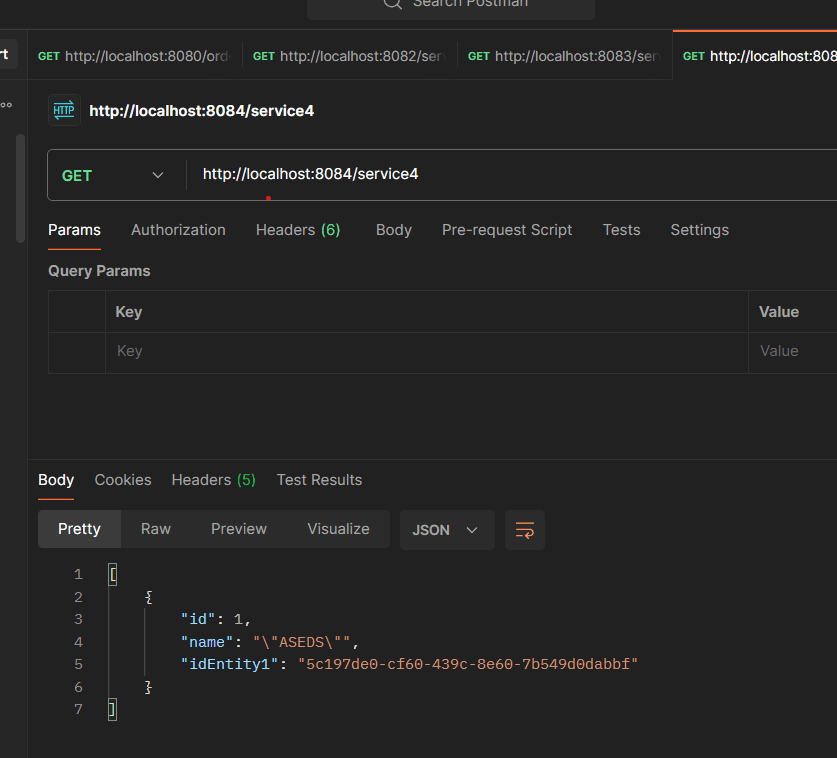This screenshot has height=758, width=837.
Task: Select the Raw response view button
Action: pyautogui.click(x=155, y=529)
